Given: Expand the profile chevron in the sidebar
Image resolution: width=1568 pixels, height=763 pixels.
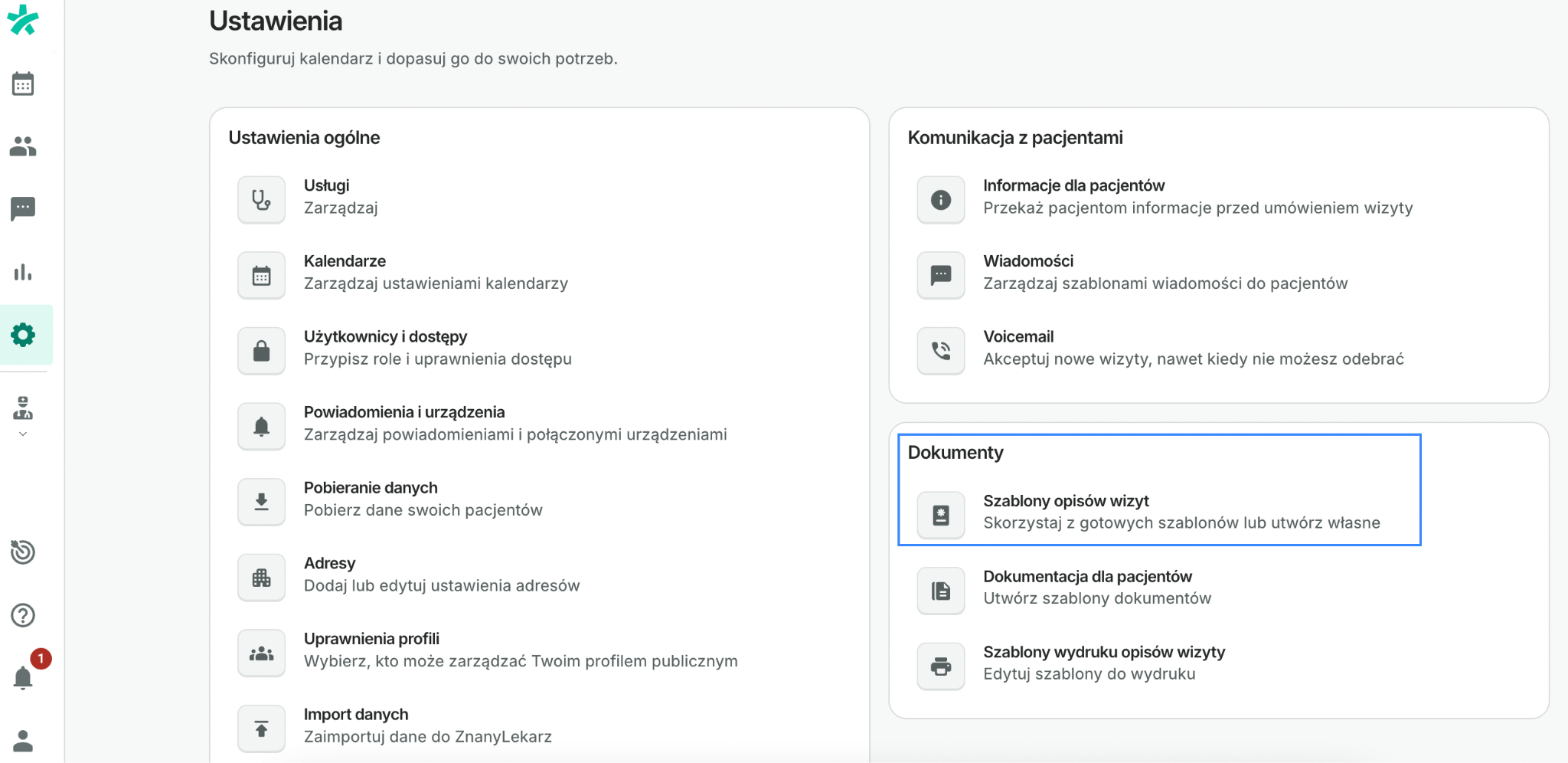Looking at the screenshot, I should [x=24, y=434].
